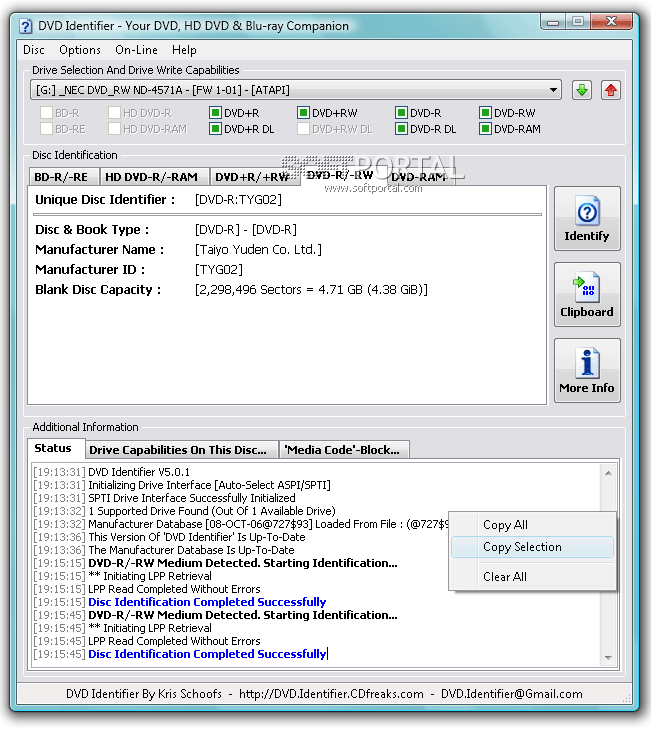Choose Copy All from context menu
This screenshot has width=651, height=729.
point(532,524)
